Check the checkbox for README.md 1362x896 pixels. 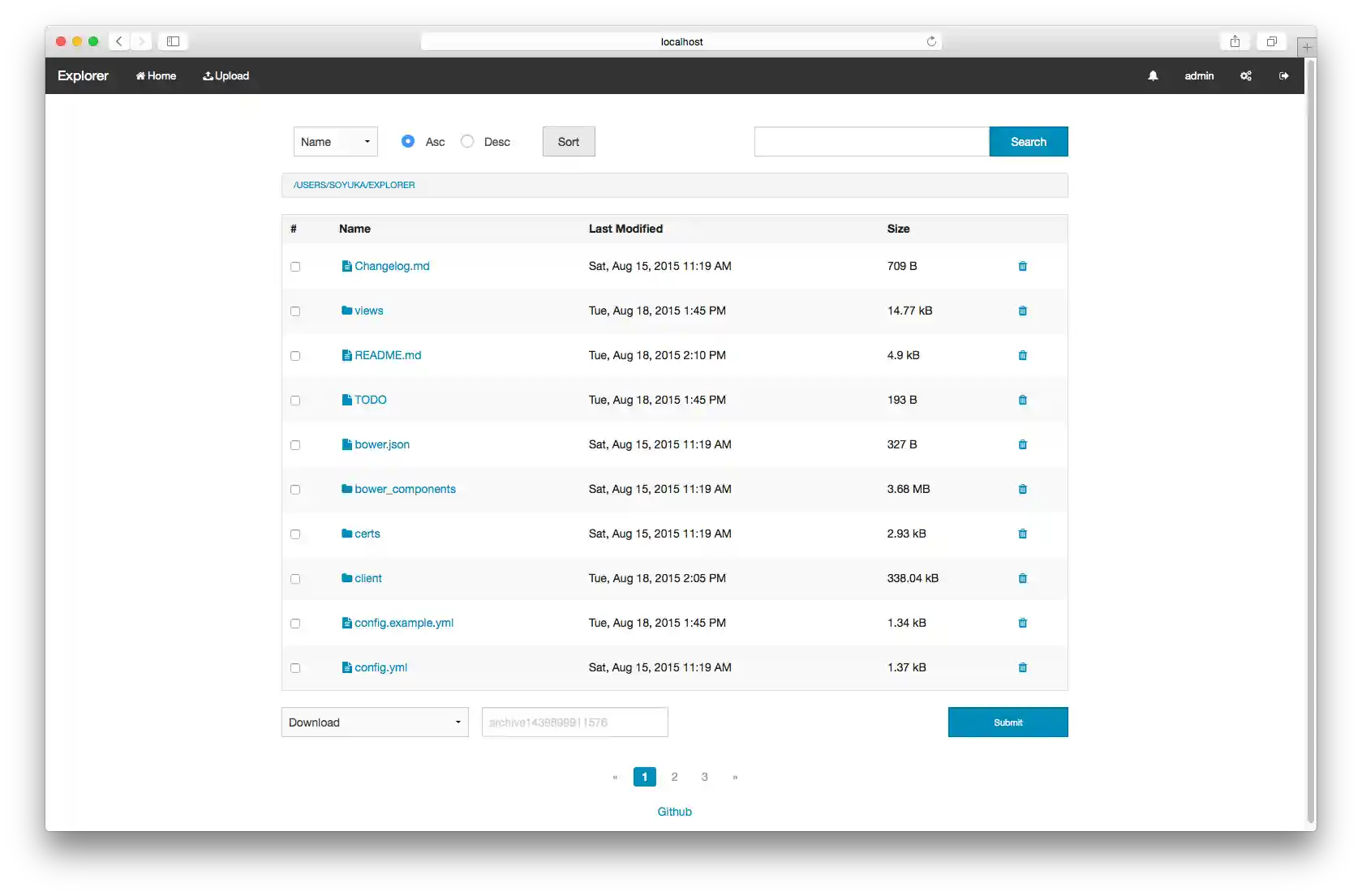pos(295,355)
